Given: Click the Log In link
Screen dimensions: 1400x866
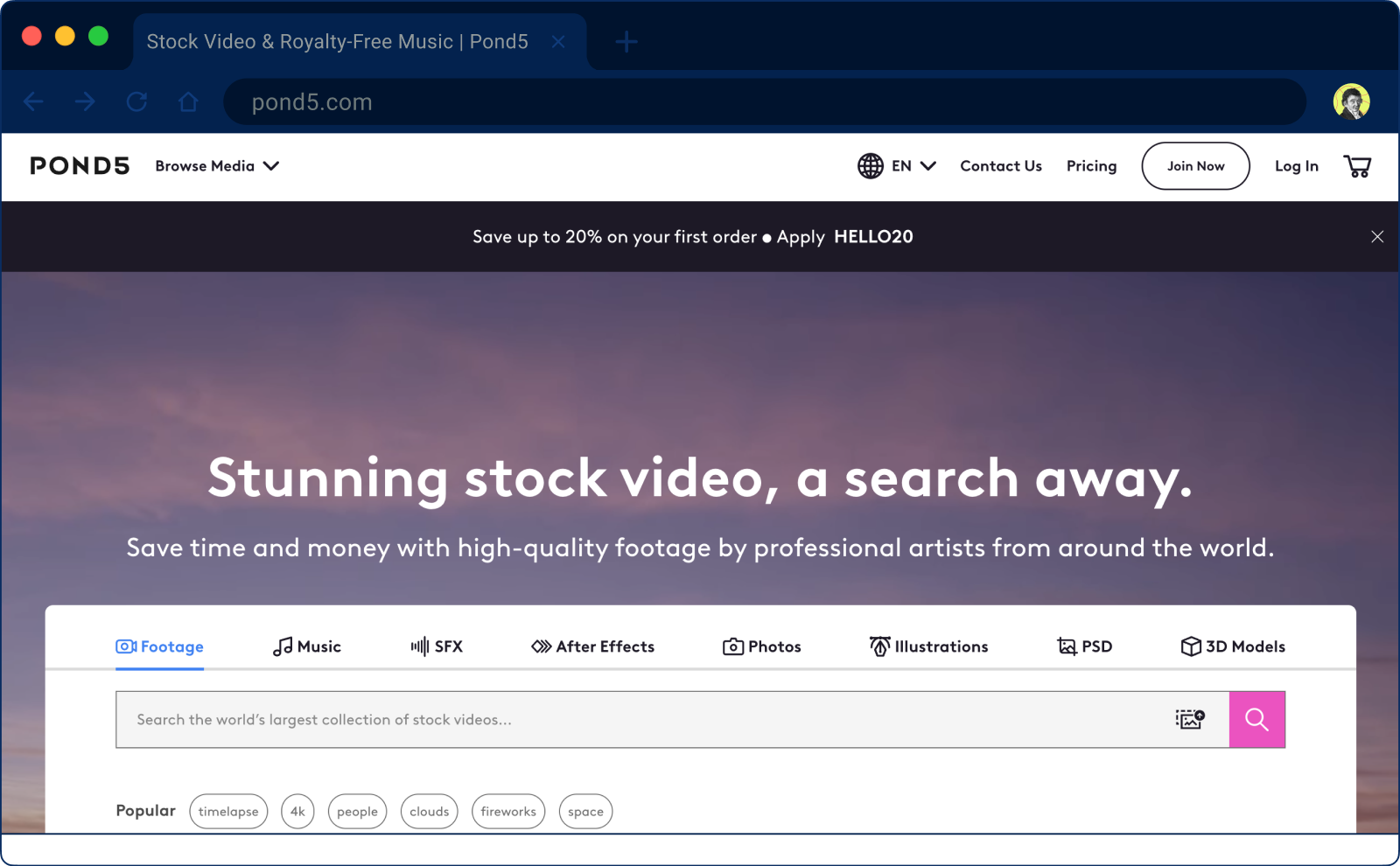Looking at the screenshot, I should coord(1296,166).
